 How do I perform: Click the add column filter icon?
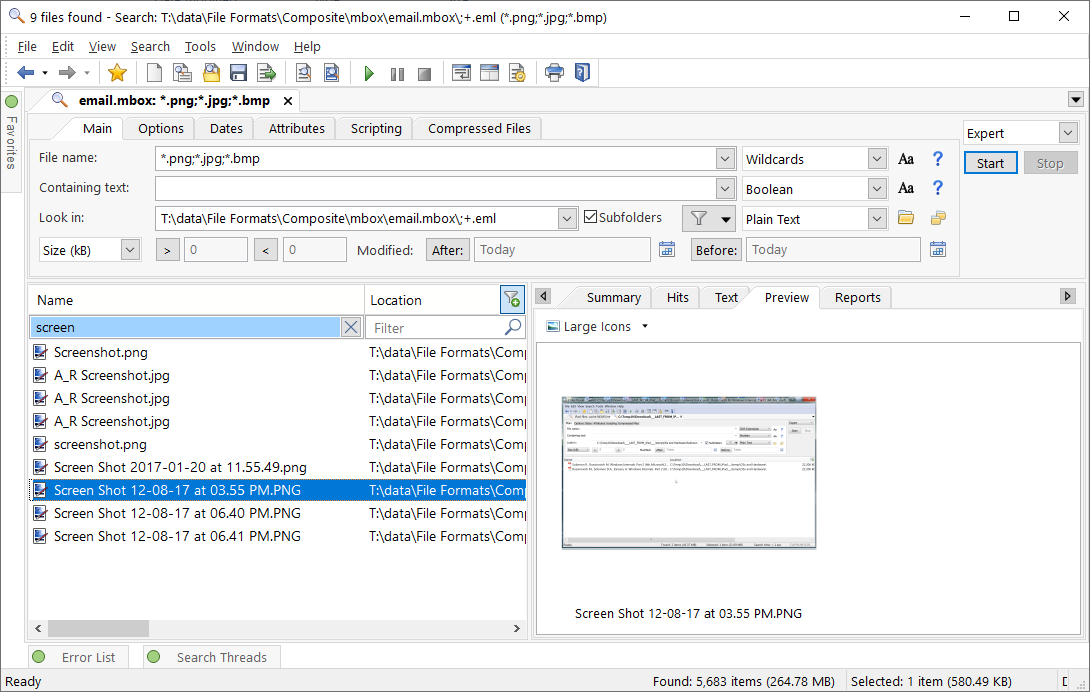512,300
